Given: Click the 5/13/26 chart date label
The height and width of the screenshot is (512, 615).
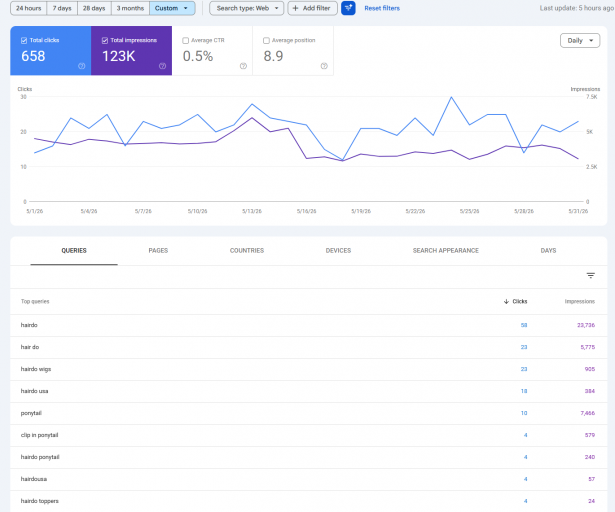Looking at the screenshot, I should click(252, 211).
